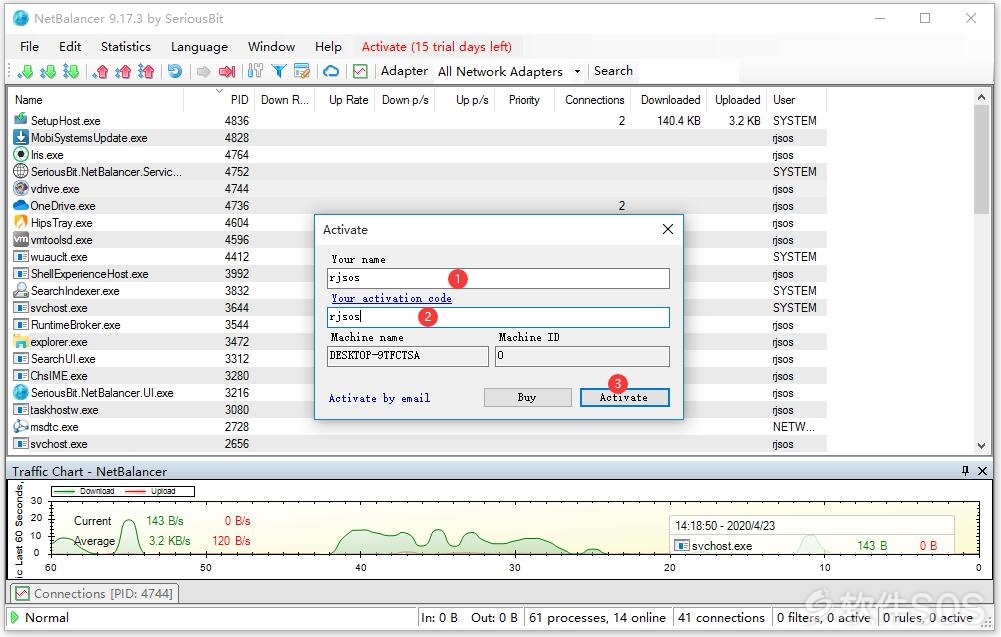The image size is (1001, 637).
Task: Click the process list scrollbar up arrow
Action: tap(981, 97)
